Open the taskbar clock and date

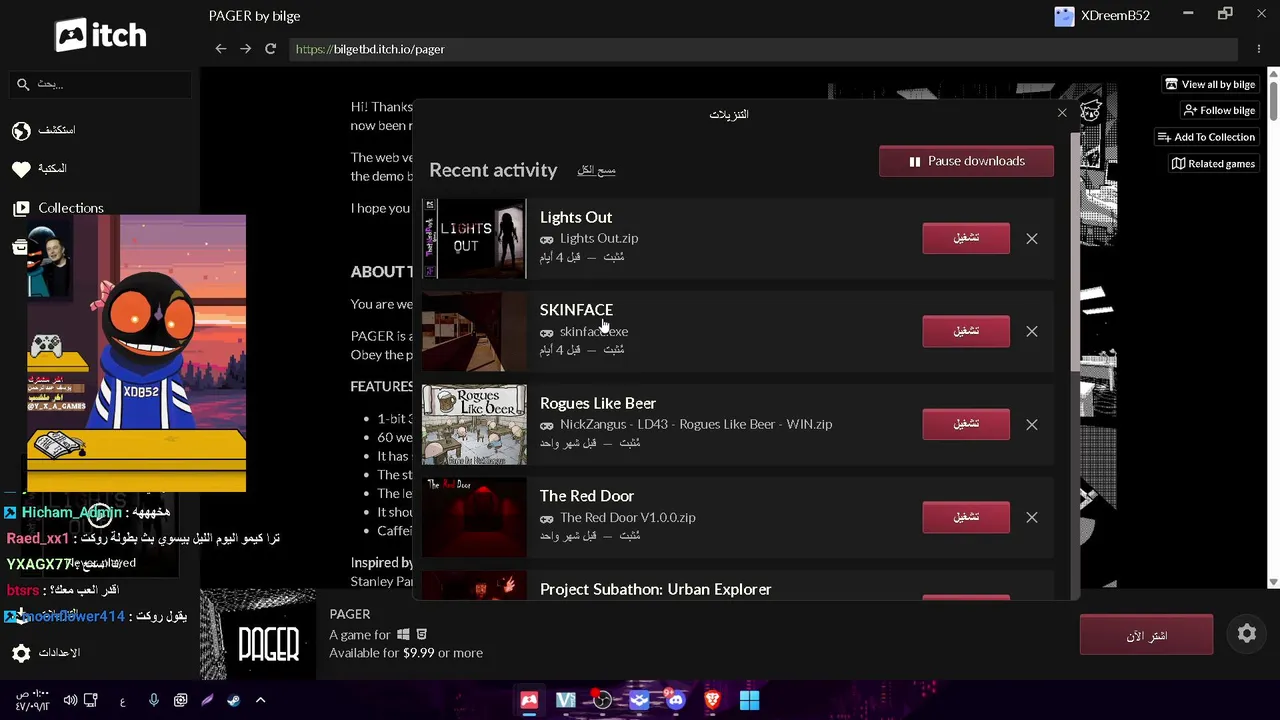32,700
